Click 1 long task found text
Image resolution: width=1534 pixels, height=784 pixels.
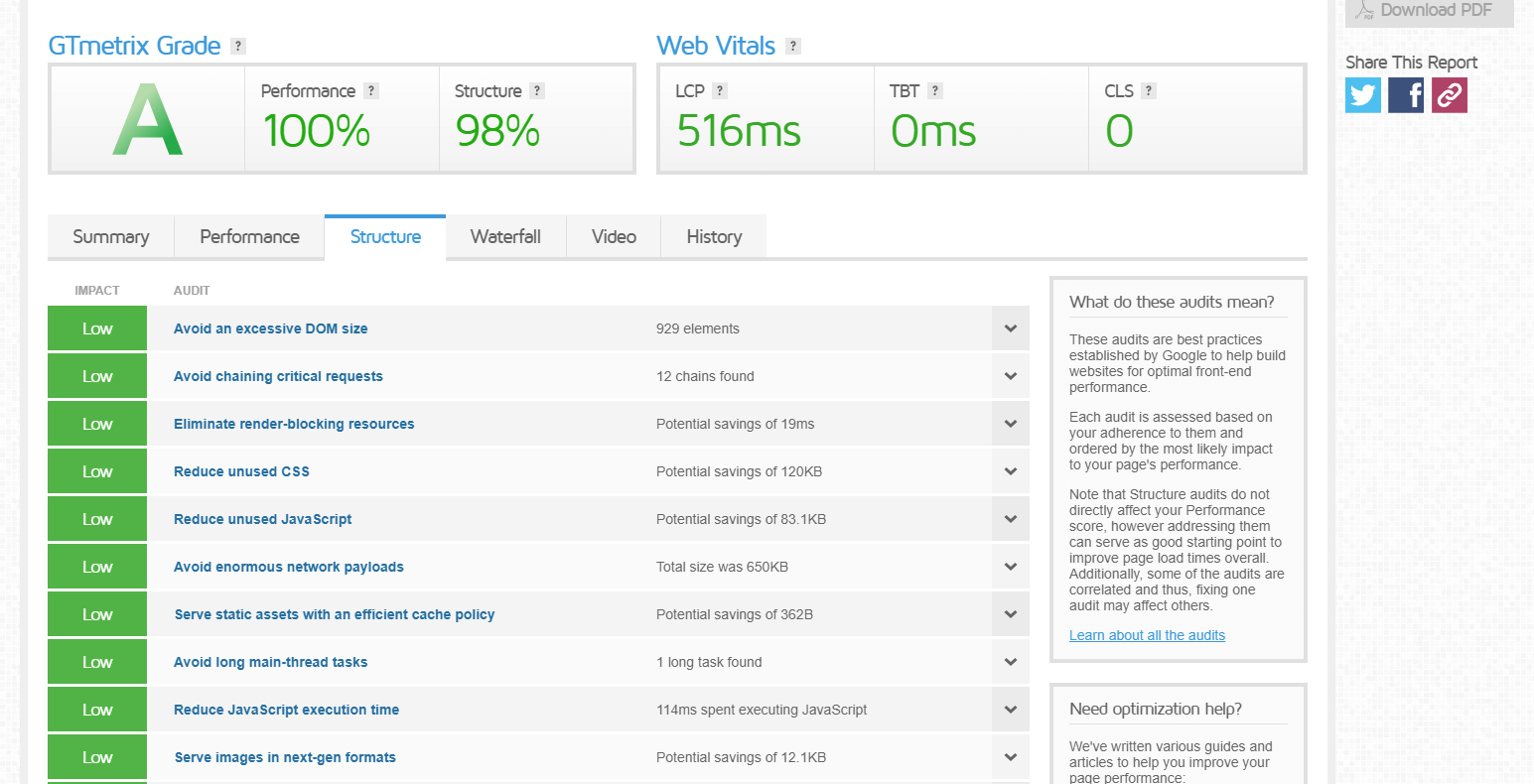coord(709,662)
